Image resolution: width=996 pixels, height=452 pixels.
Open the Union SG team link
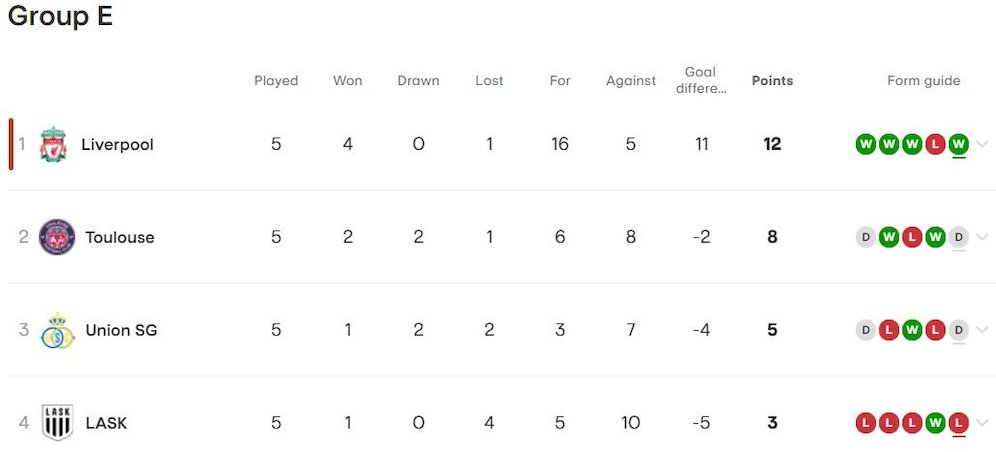point(121,330)
